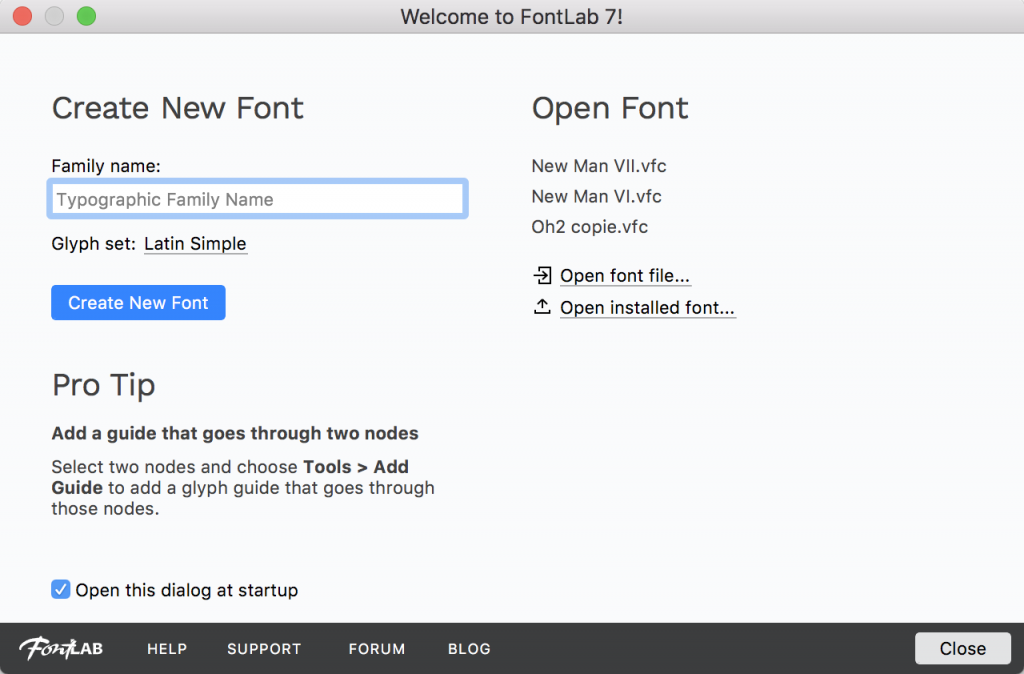Go to SUPPORT in the footer bar
Viewport: 1024px width, 674px height.
click(264, 649)
